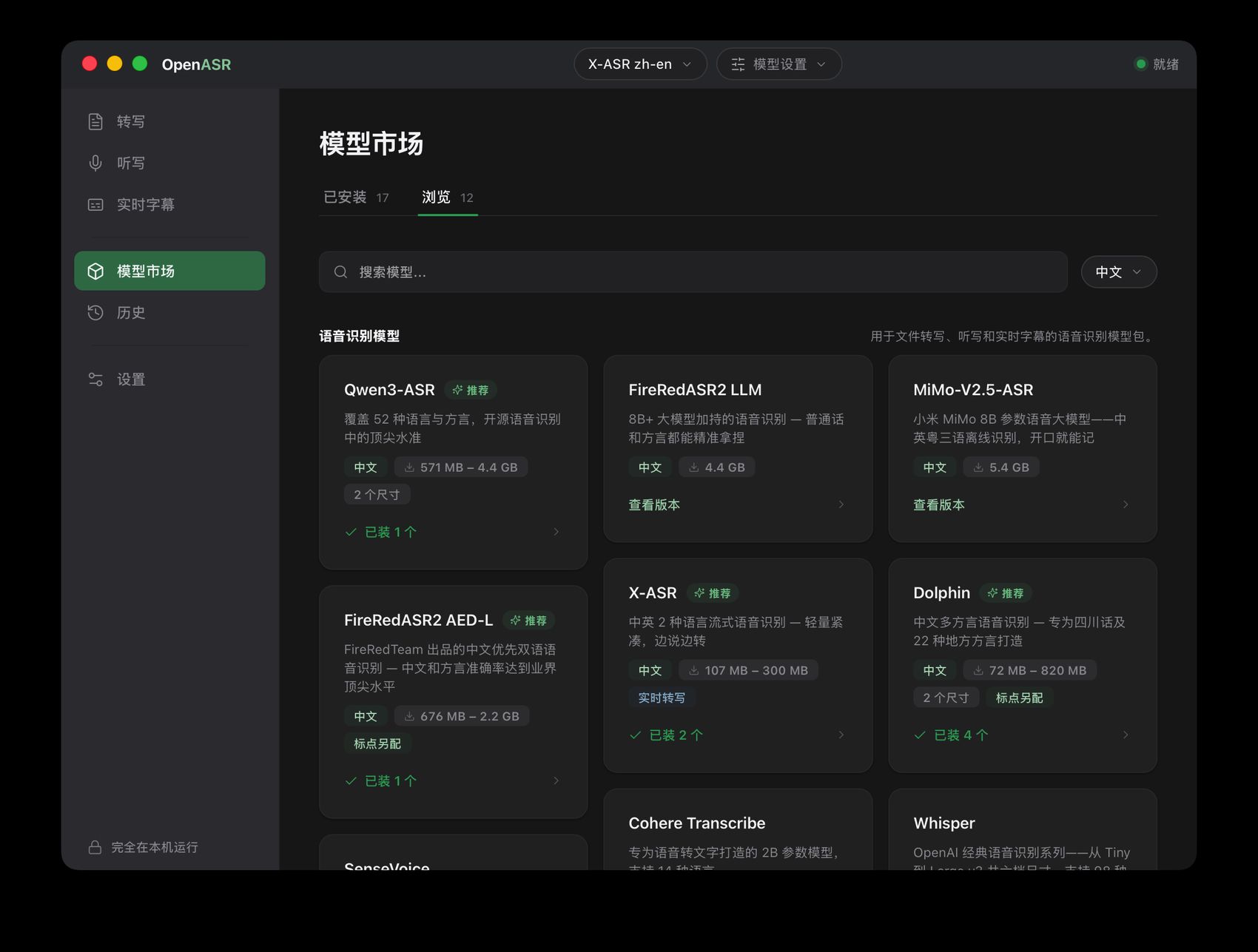Open the 转写 transcription page icon
The image size is (1258, 952).
tap(95, 121)
